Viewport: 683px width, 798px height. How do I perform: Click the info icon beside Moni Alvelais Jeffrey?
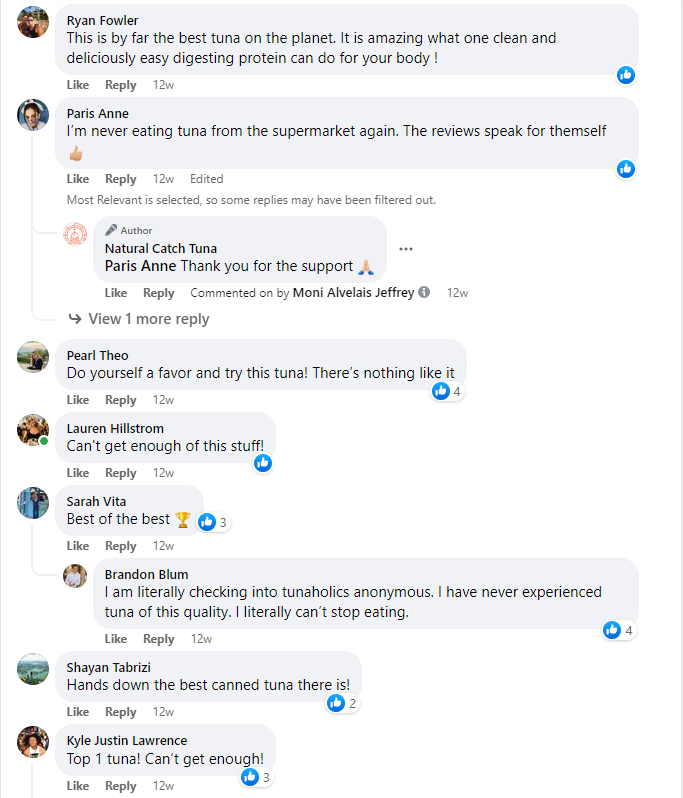[424, 293]
